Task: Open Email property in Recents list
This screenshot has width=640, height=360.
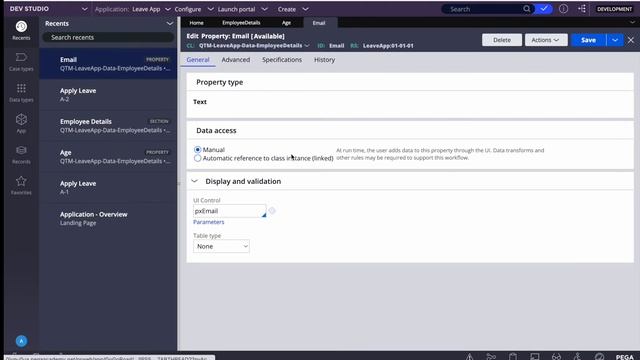Action: coord(109,64)
